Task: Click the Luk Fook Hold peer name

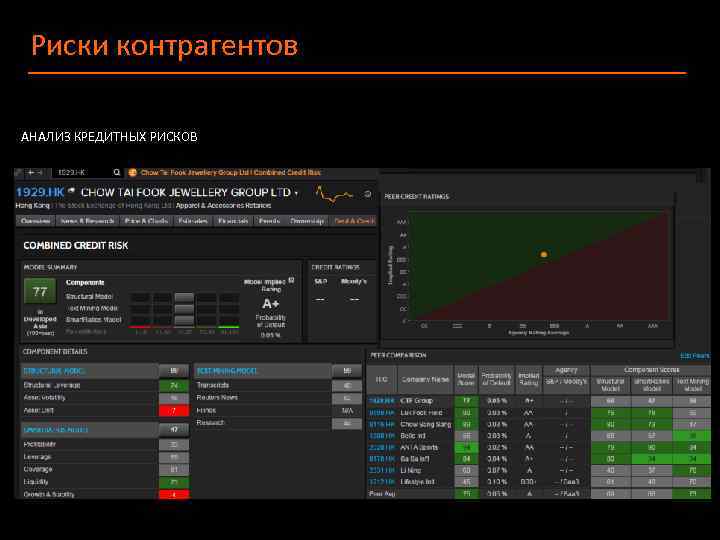Action: coord(421,413)
